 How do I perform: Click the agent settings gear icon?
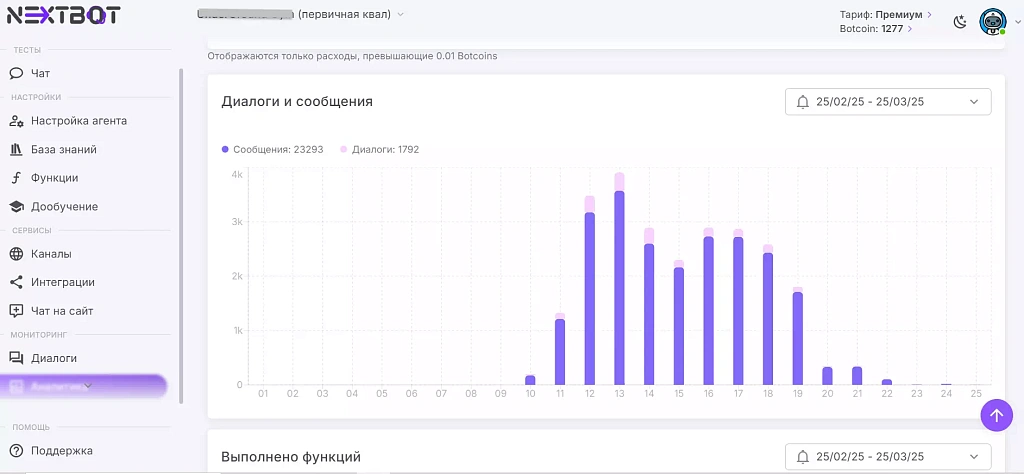(x=16, y=121)
